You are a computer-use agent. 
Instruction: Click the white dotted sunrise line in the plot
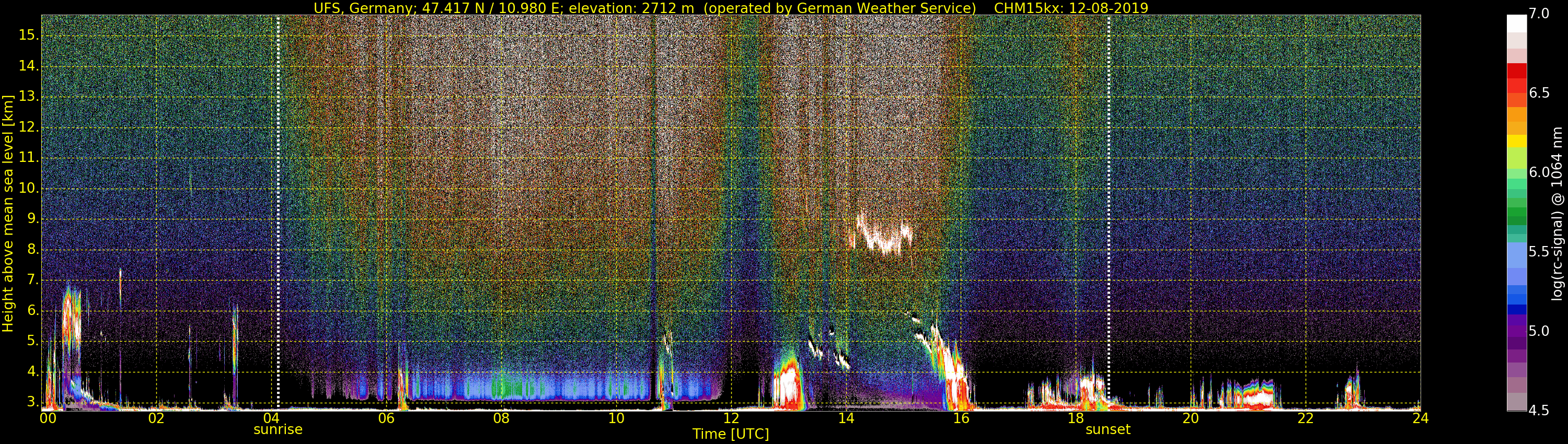278,182
